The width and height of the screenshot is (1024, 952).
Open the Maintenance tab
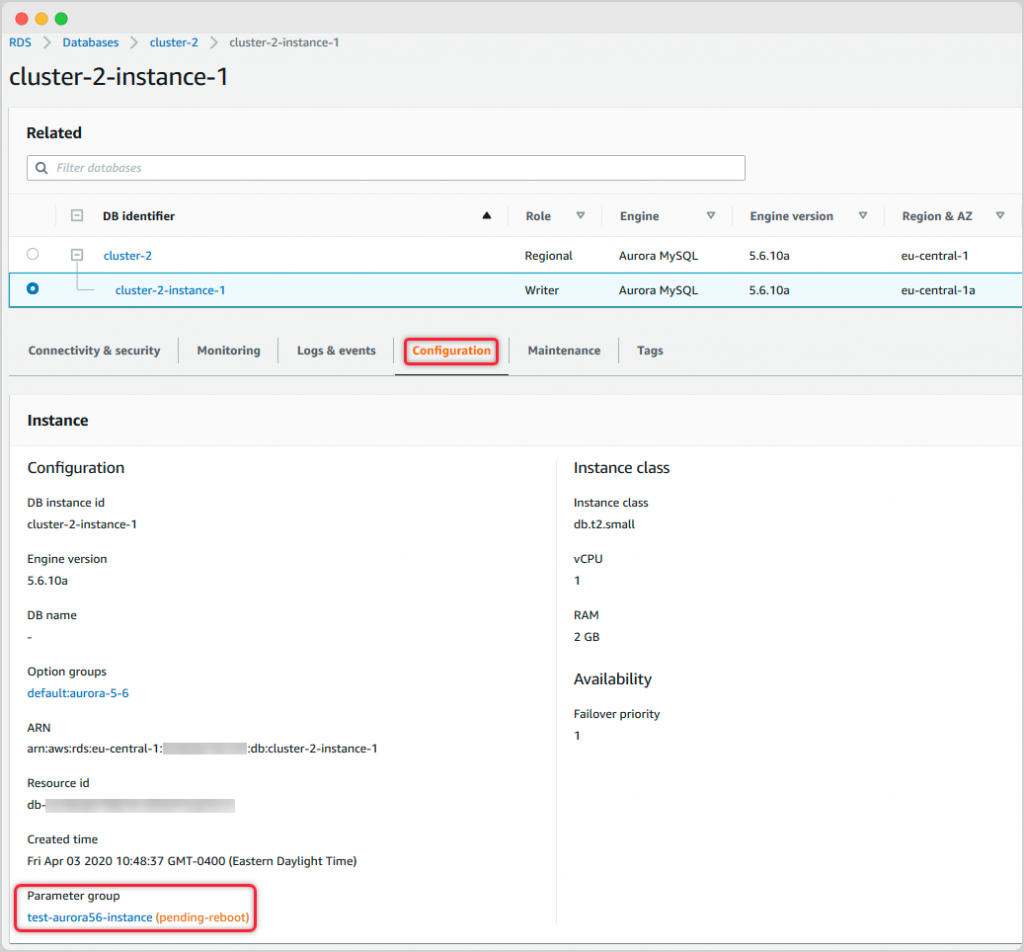click(564, 351)
